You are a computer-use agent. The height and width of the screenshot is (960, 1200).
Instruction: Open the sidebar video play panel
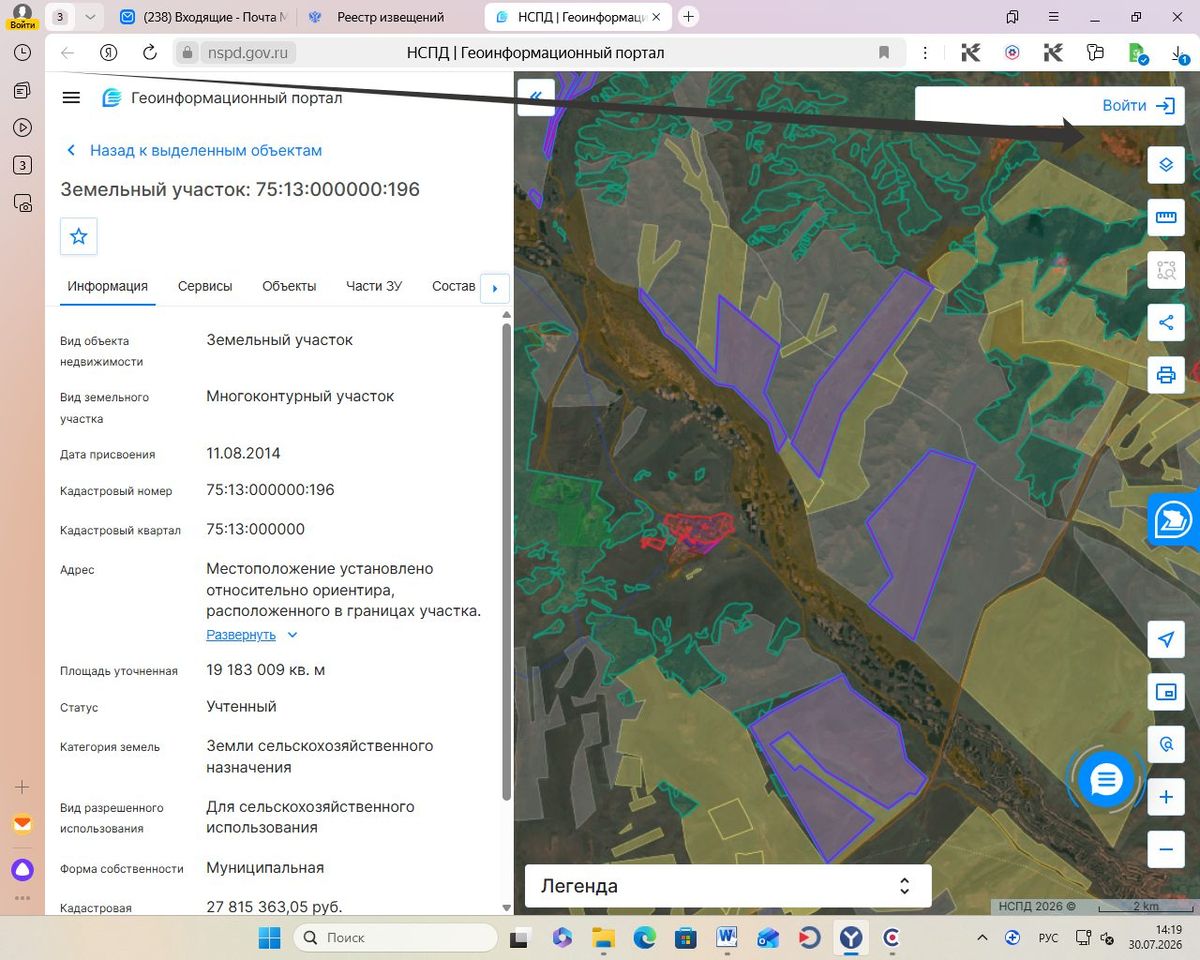pos(22,127)
